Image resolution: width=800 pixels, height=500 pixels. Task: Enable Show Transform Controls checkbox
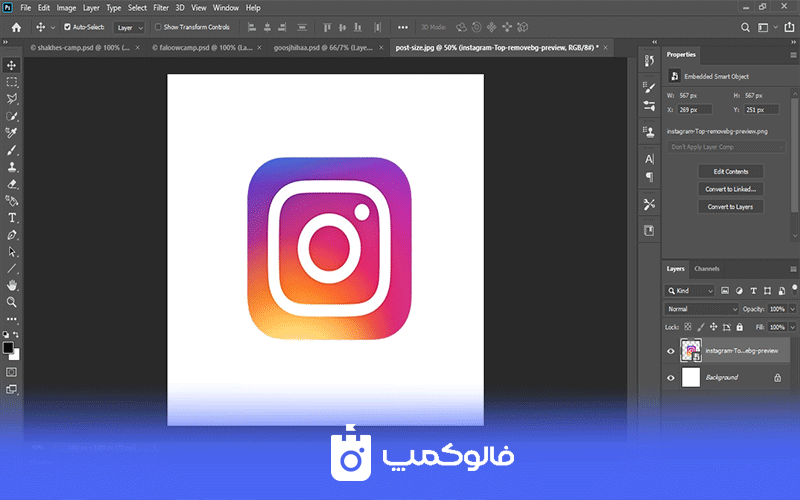click(158, 27)
